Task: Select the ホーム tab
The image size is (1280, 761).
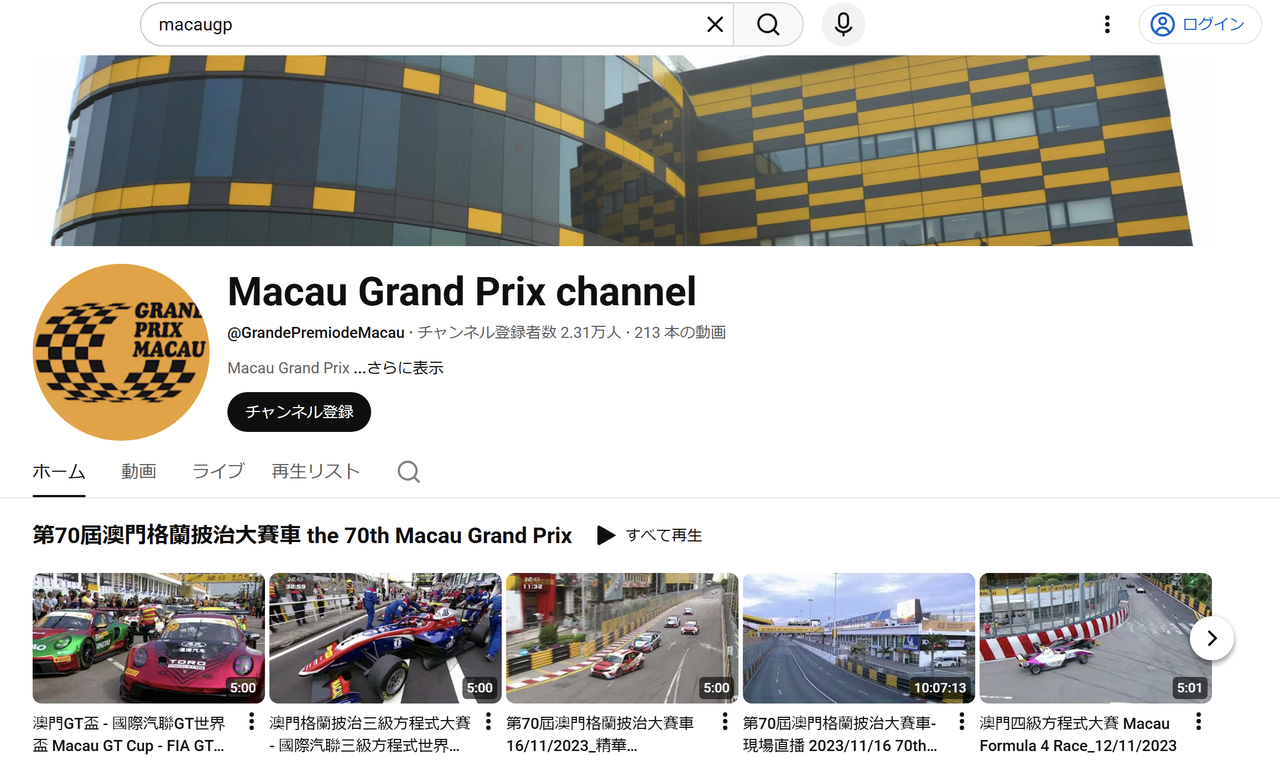Action: click(59, 471)
